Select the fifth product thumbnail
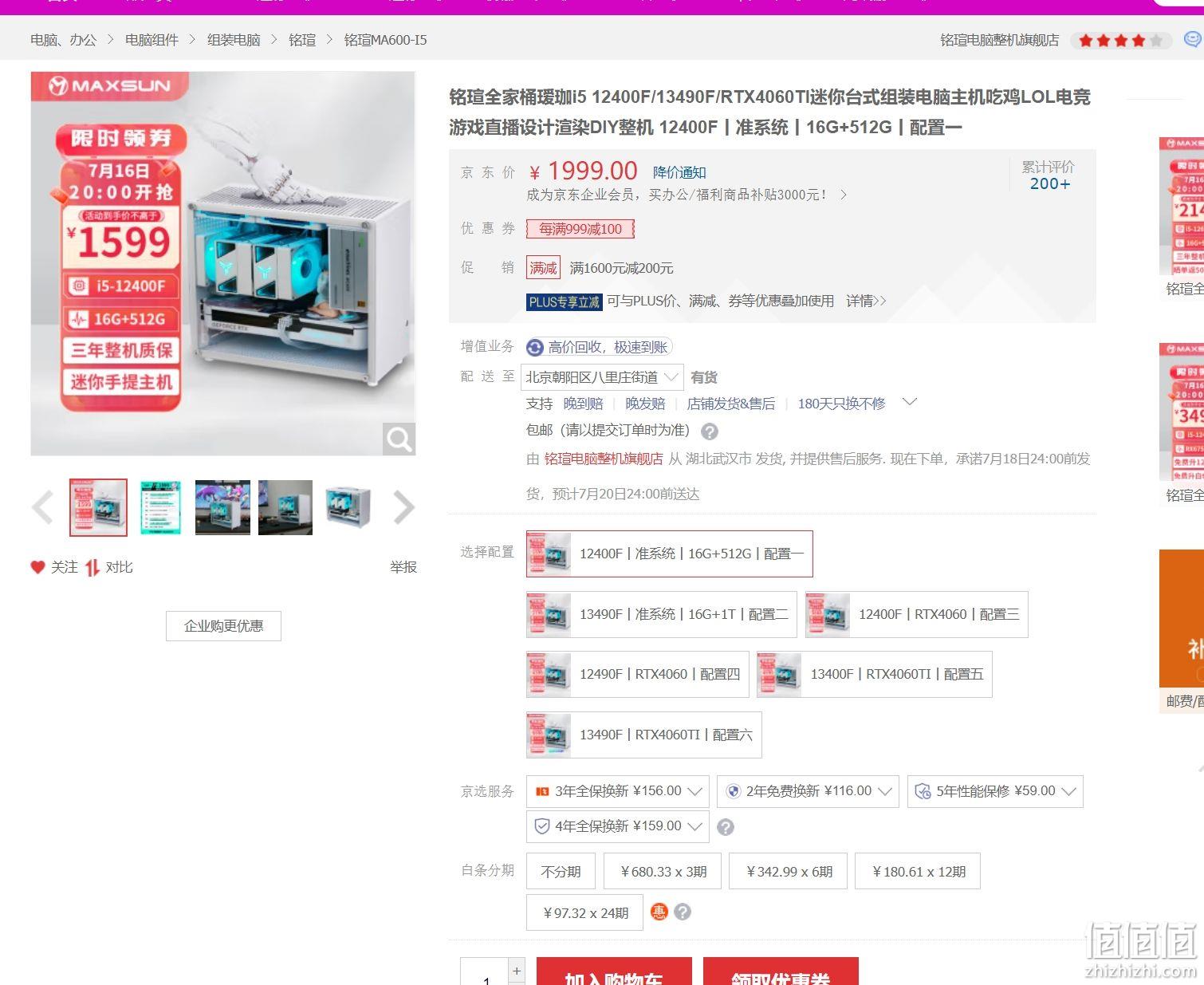 tap(348, 507)
